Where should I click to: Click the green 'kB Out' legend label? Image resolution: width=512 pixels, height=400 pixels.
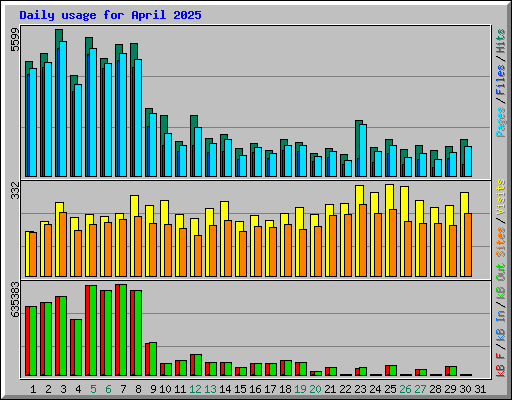500,281
